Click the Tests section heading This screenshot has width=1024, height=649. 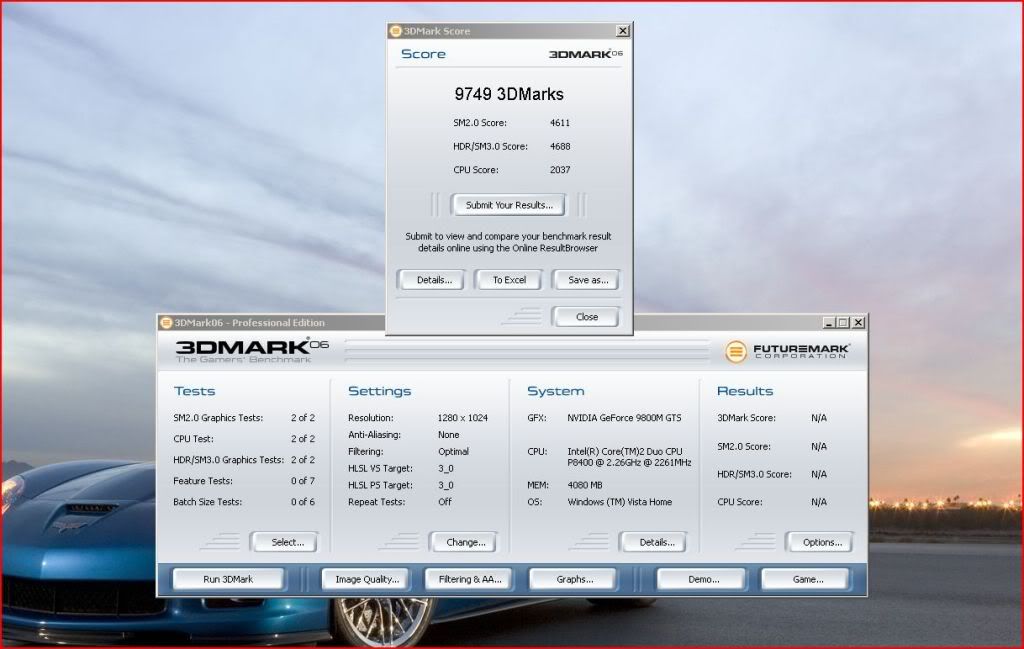[x=194, y=391]
